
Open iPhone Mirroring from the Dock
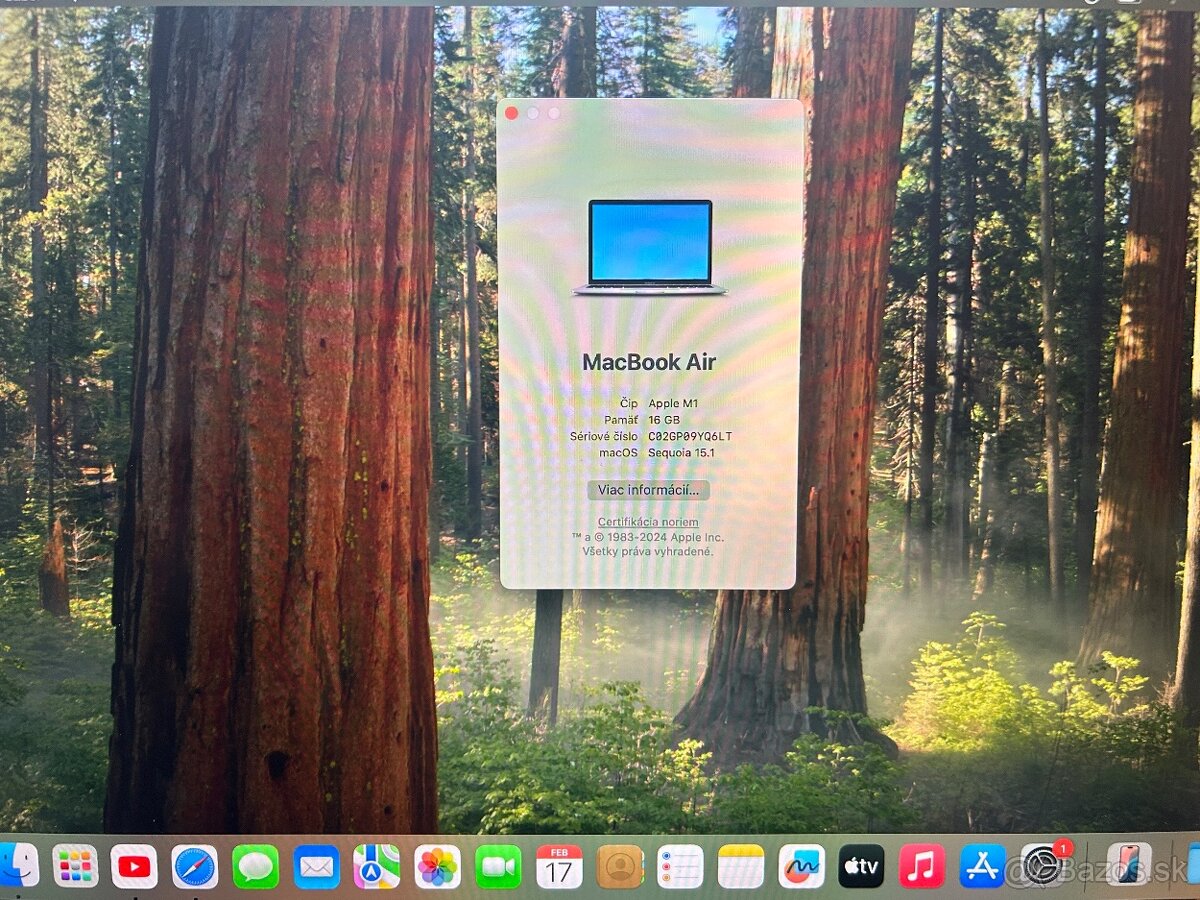click(1129, 864)
